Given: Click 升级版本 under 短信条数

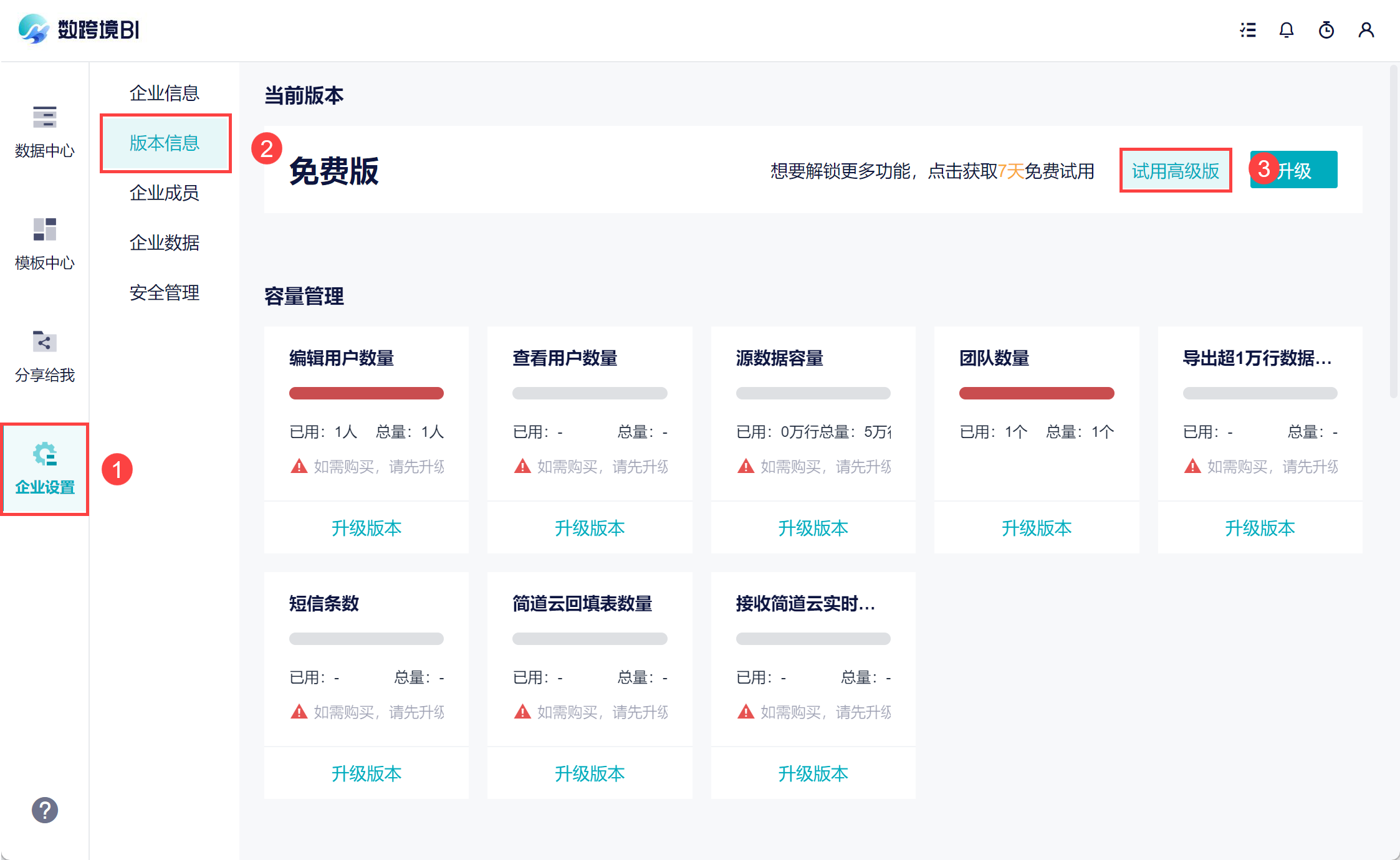Looking at the screenshot, I should click(366, 773).
